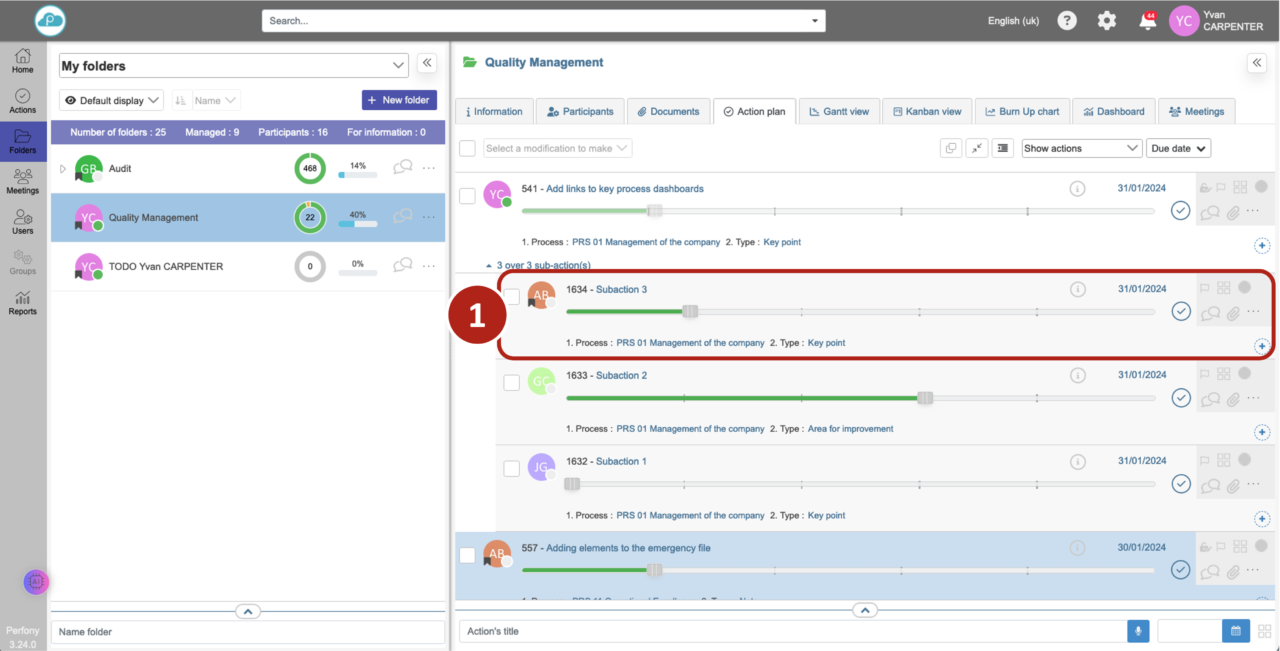Open the settings gear icon
This screenshot has width=1280, height=651.
[x=1106, y=21]
